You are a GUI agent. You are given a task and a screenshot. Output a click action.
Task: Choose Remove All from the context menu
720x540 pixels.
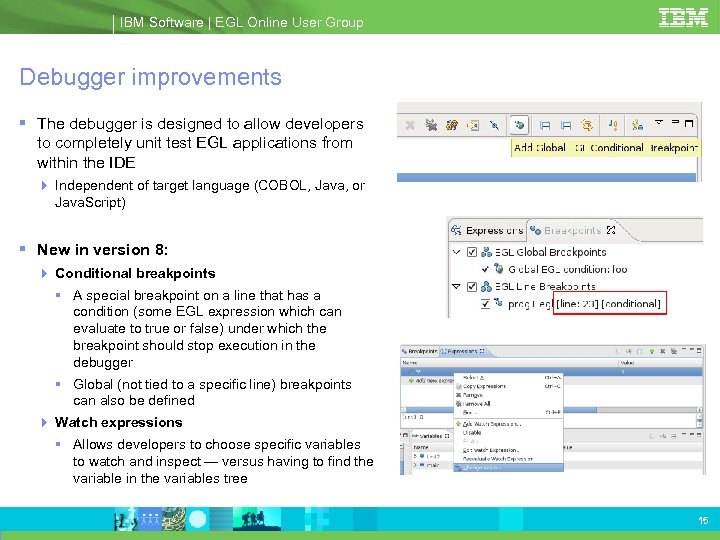[508, 404]
